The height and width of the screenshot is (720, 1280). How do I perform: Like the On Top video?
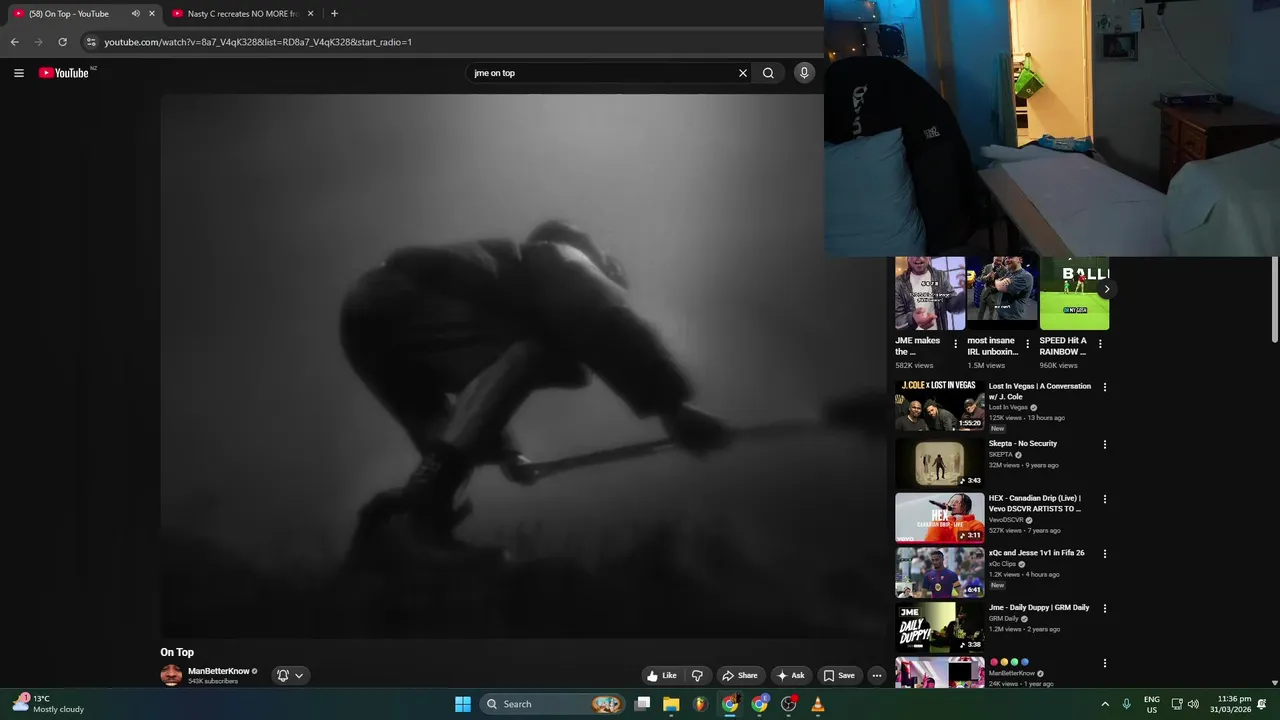(661, 676)
